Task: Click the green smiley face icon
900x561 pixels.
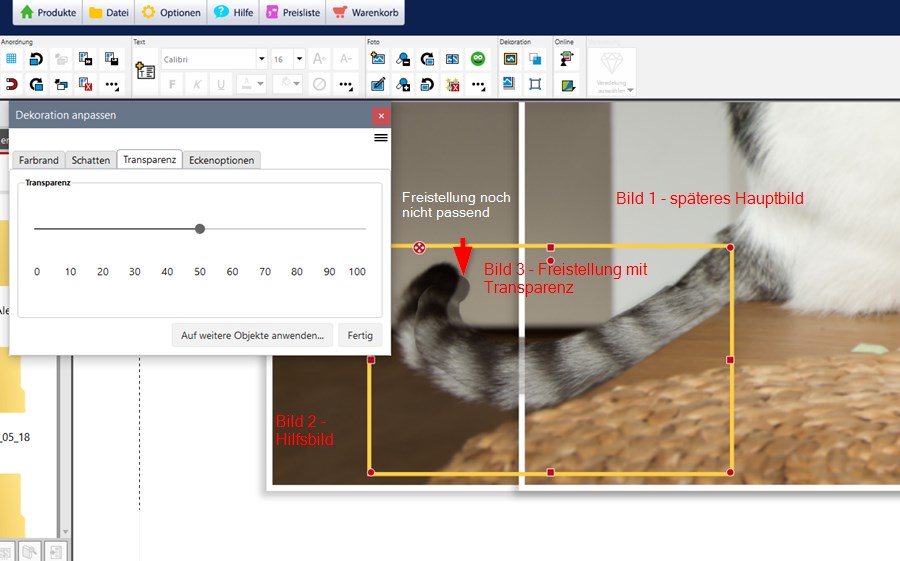Action: point(478,59)
